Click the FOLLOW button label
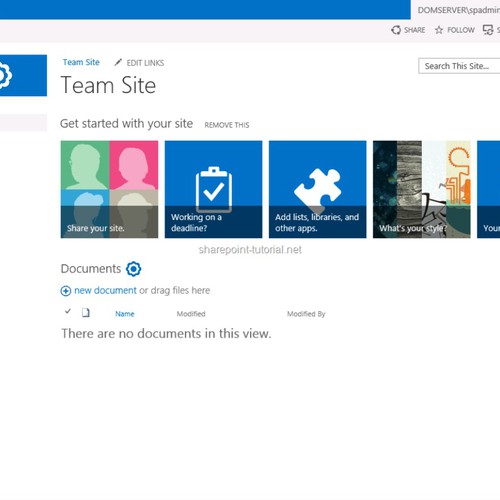This screenshot has height=500, width=500. coord(461,30)
